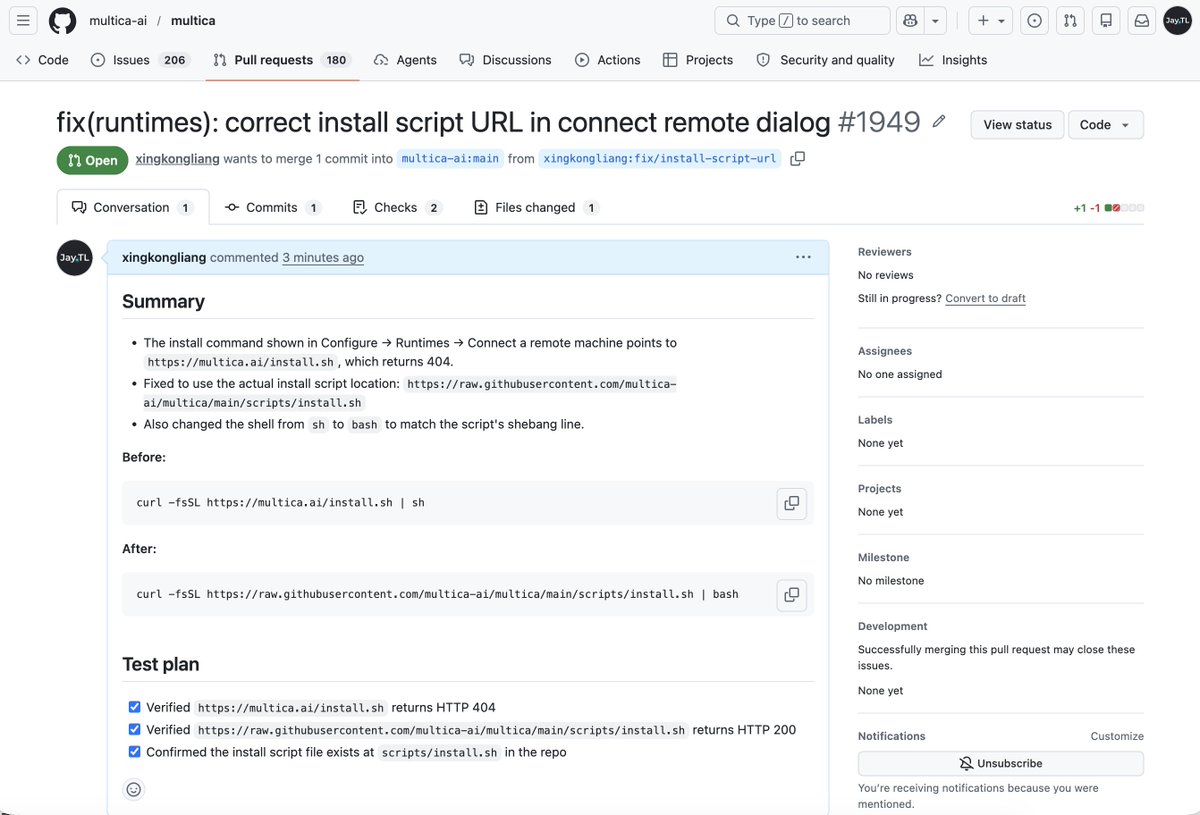Image resolution: width=1200 pixels, height=815 pixels.
Task: Click the Milestone sidebar heading
Action: [x=884, y=557]
